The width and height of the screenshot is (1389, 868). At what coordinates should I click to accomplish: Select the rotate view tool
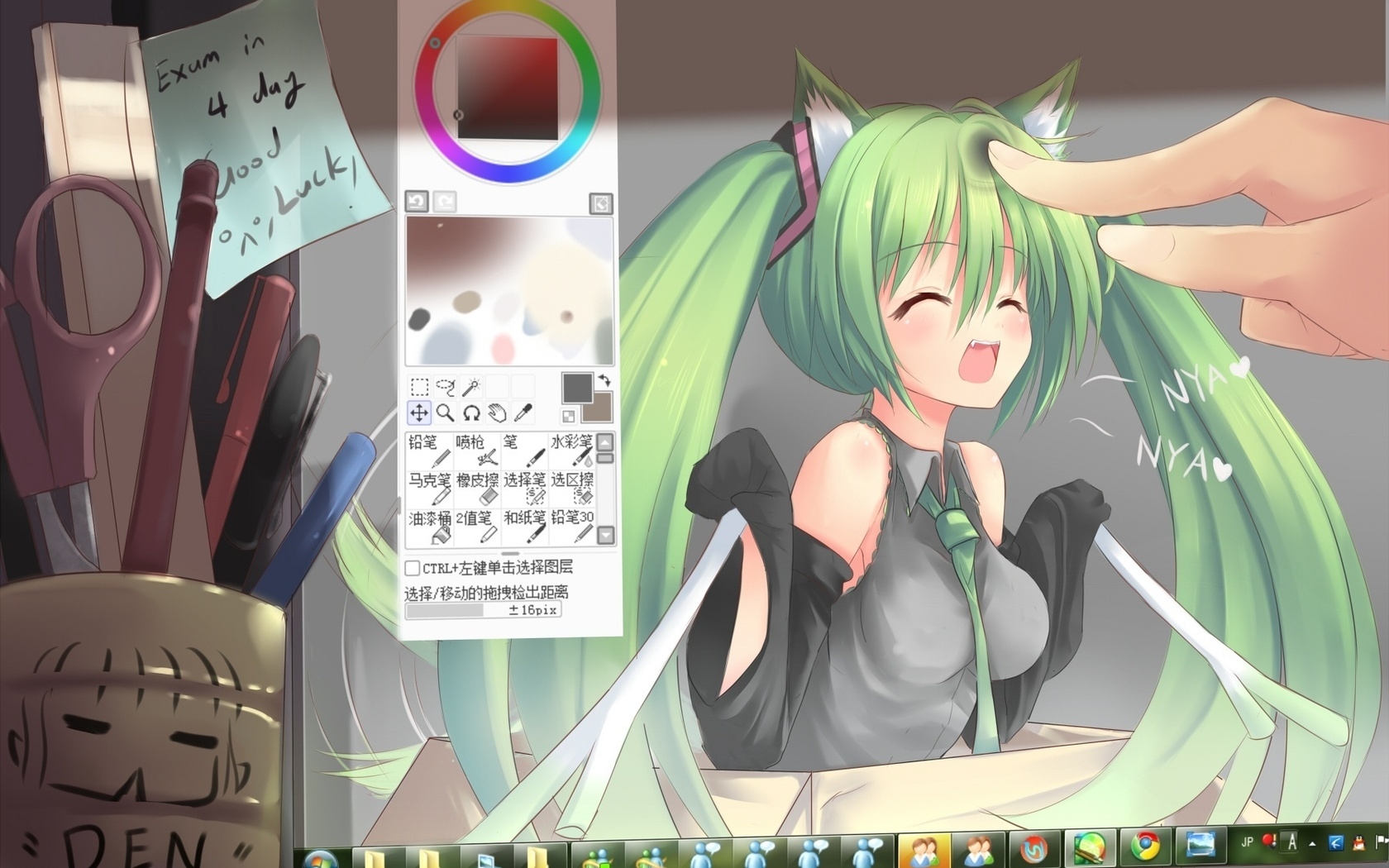pyautogui.click(x=471, y=413)
